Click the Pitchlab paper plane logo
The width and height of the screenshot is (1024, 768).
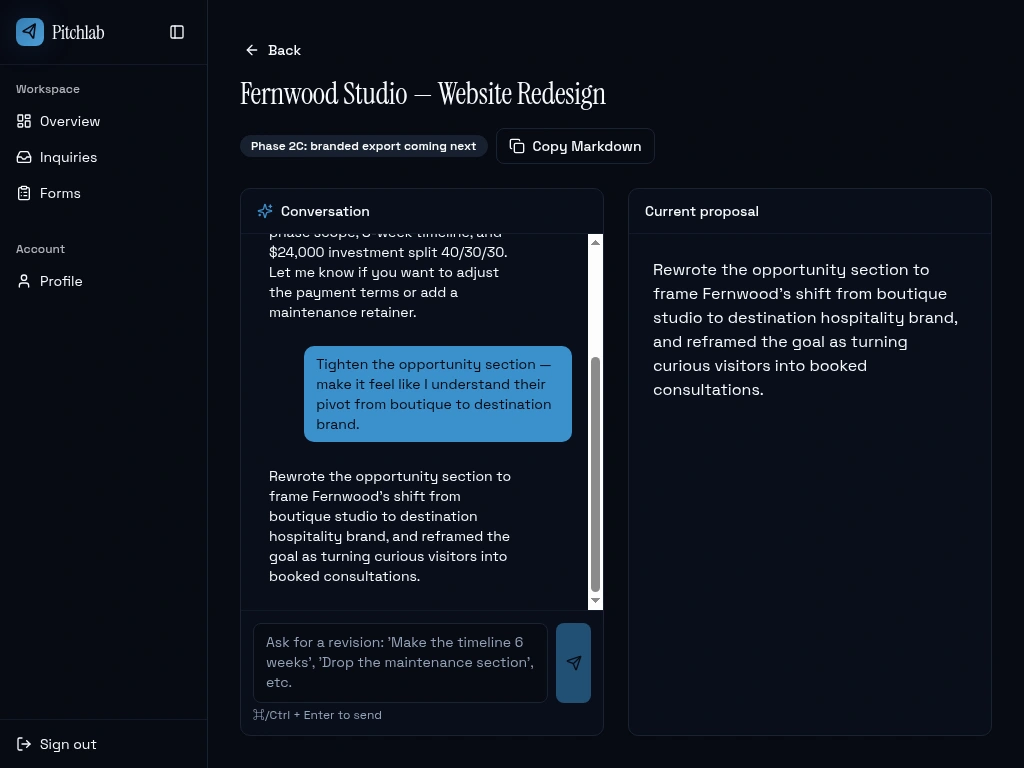(30, 32)
